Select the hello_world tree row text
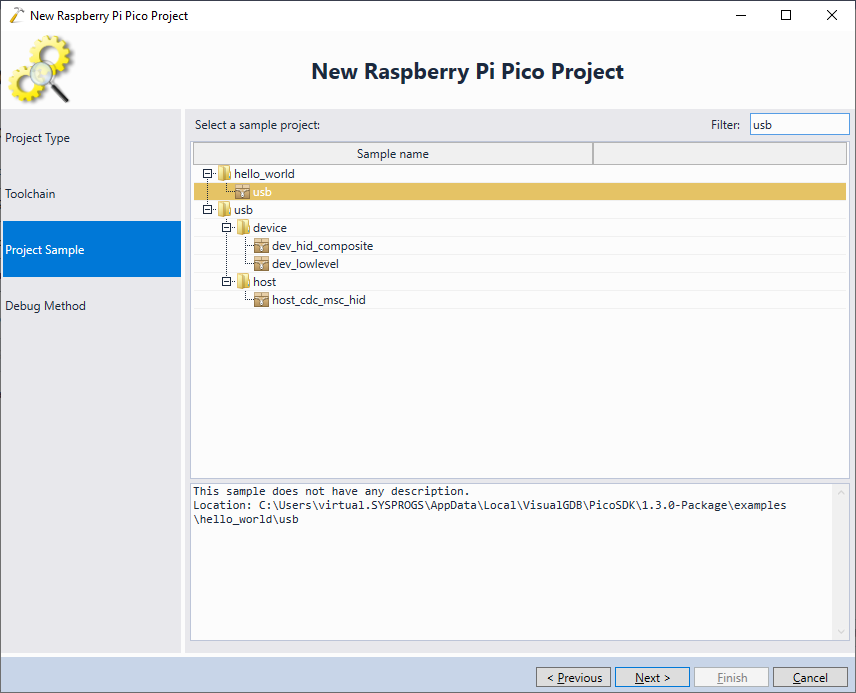Image resolution: width=856 pixels, height=693 pixels. [x=264, y=174]
